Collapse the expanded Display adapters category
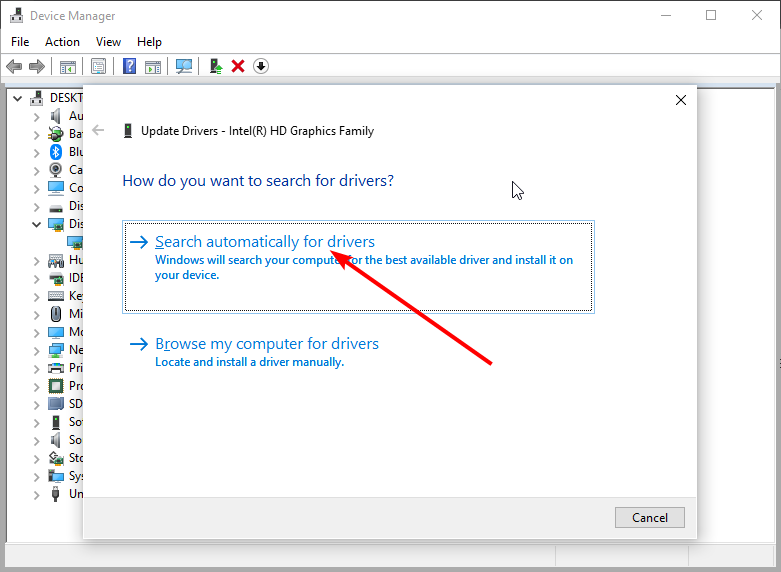The width and height of the screenshot is (781, 572). pos(36,224)
